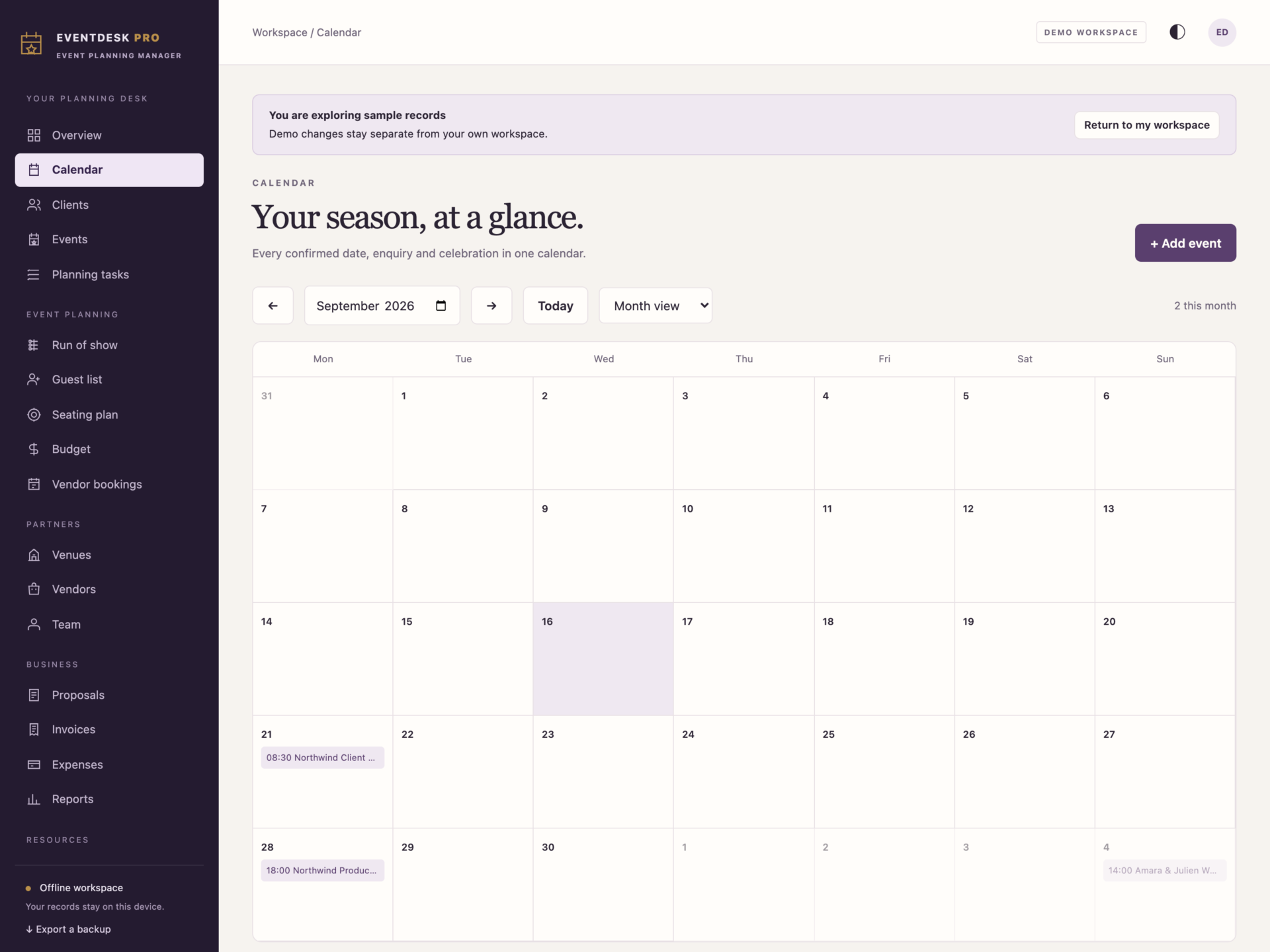The height and width of the screenshot is (952, 1270).
Task: Click Export a backup link
Action: [x=68, y=929]
